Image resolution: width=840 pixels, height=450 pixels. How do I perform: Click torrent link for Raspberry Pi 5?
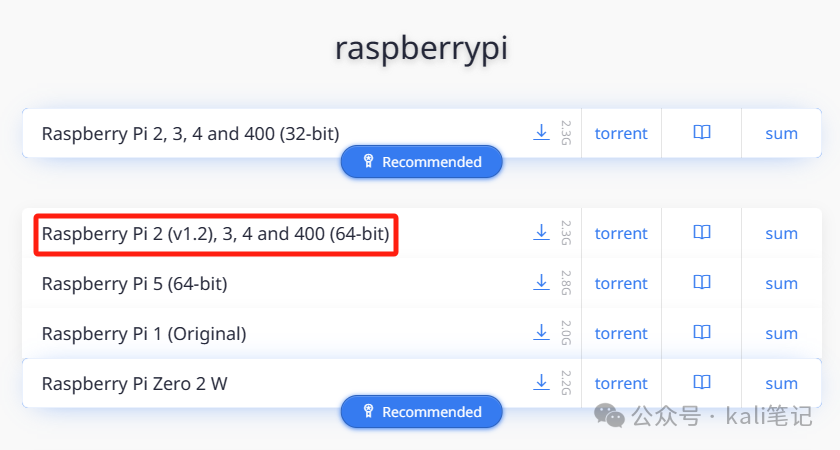pyautogui.click(x=621, y=283)
